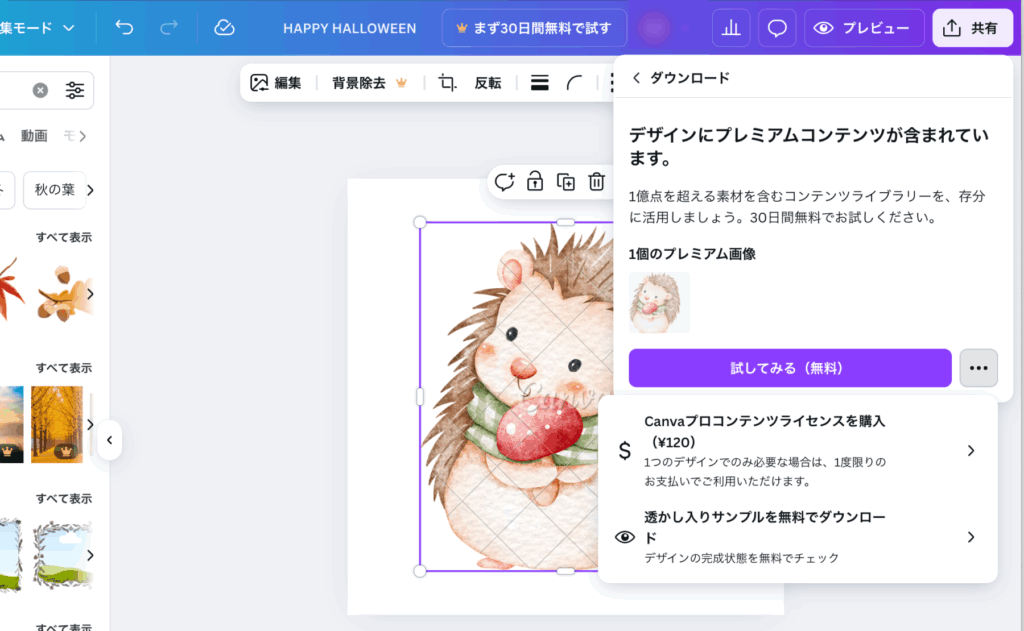
Task: Open the search filter sliders icon
Action: tap(75, 90)
